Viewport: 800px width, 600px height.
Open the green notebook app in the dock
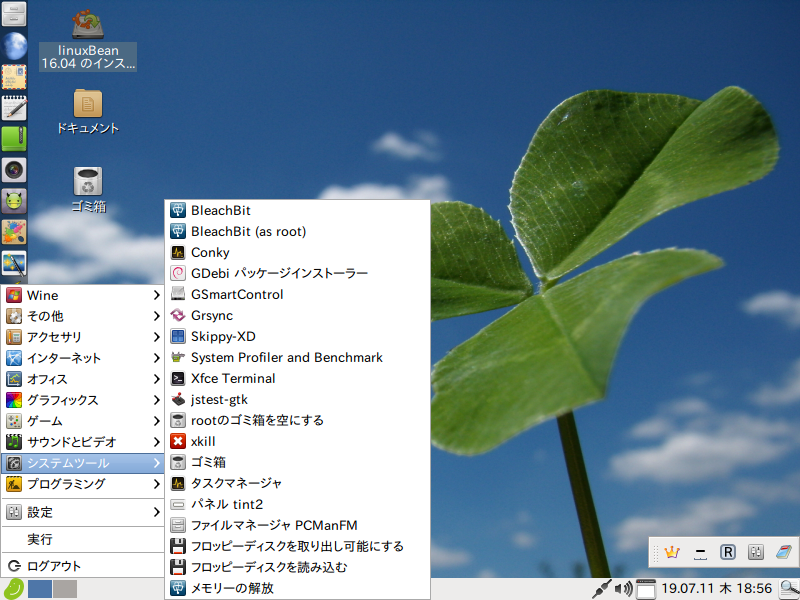point(14,138)
